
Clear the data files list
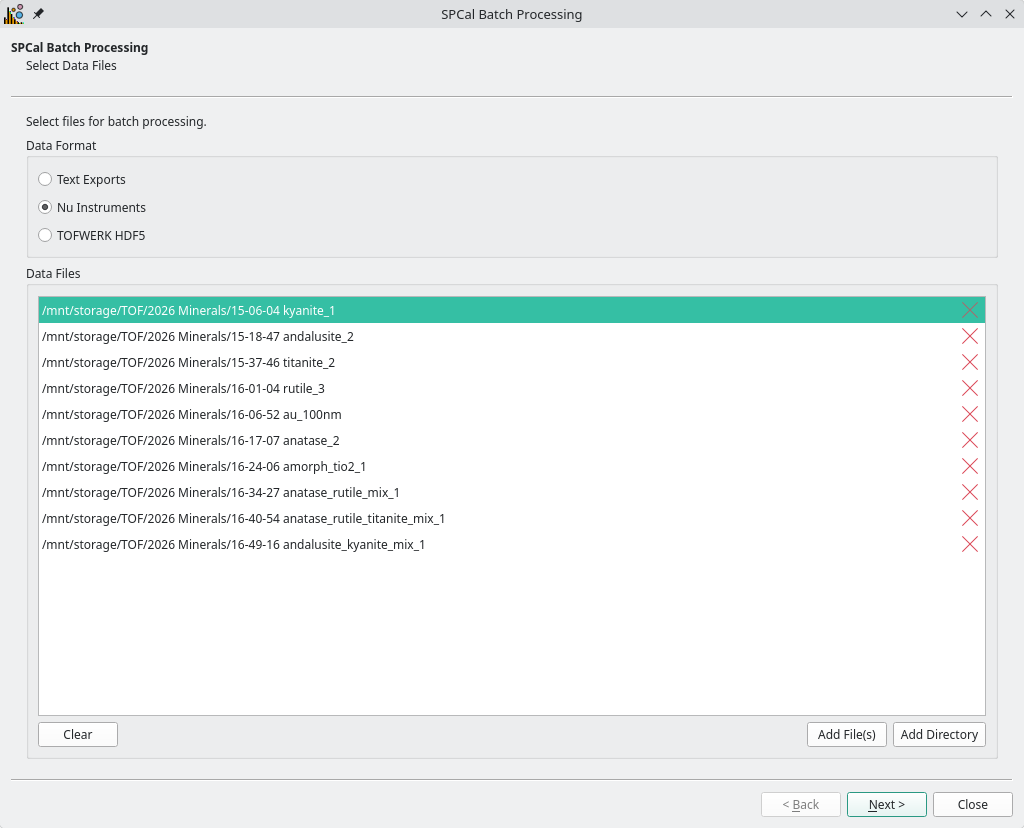click(x=78, y=735)
